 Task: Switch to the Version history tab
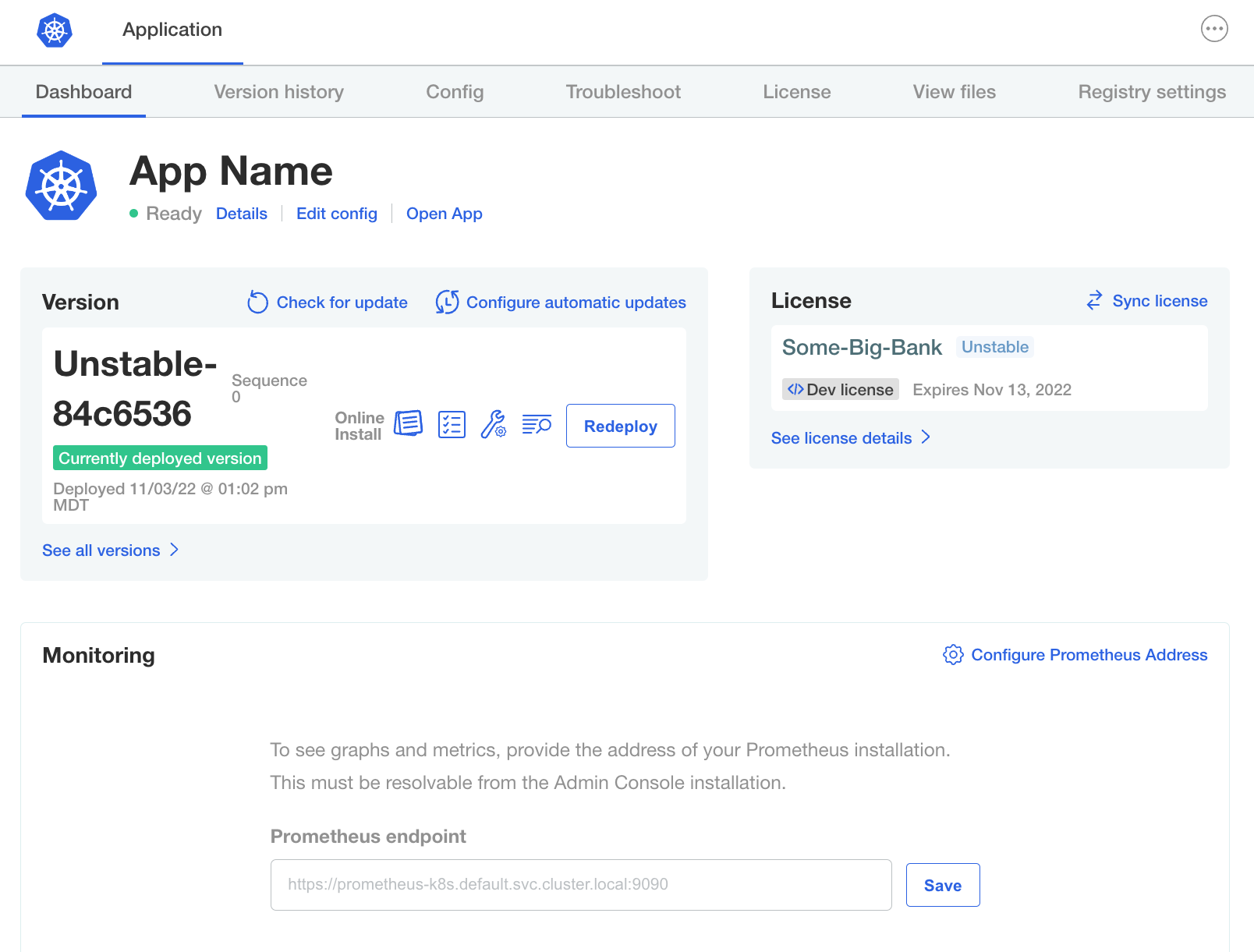coord(278,91)
